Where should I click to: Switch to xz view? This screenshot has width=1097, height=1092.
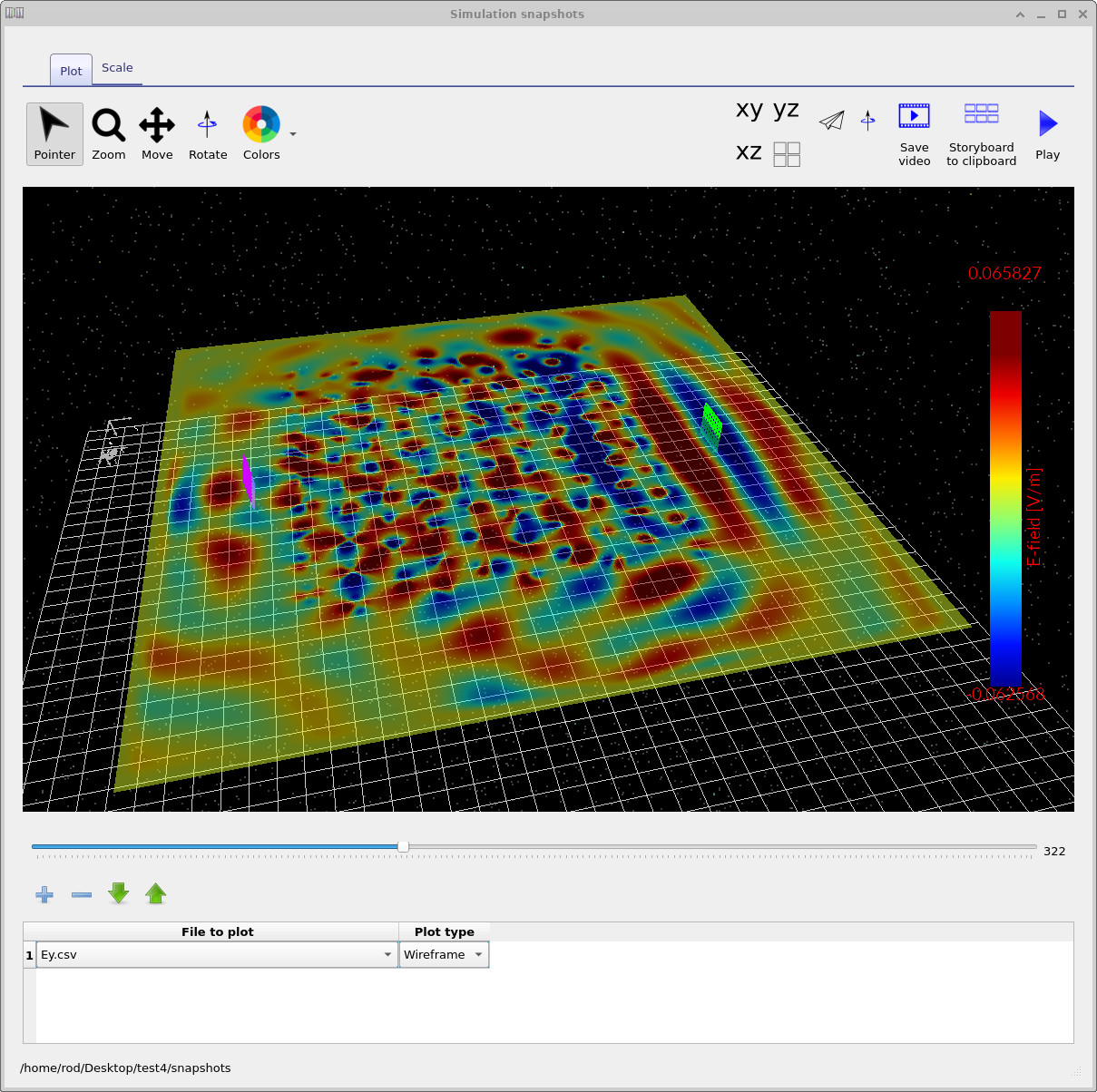(x=749, y=152)
